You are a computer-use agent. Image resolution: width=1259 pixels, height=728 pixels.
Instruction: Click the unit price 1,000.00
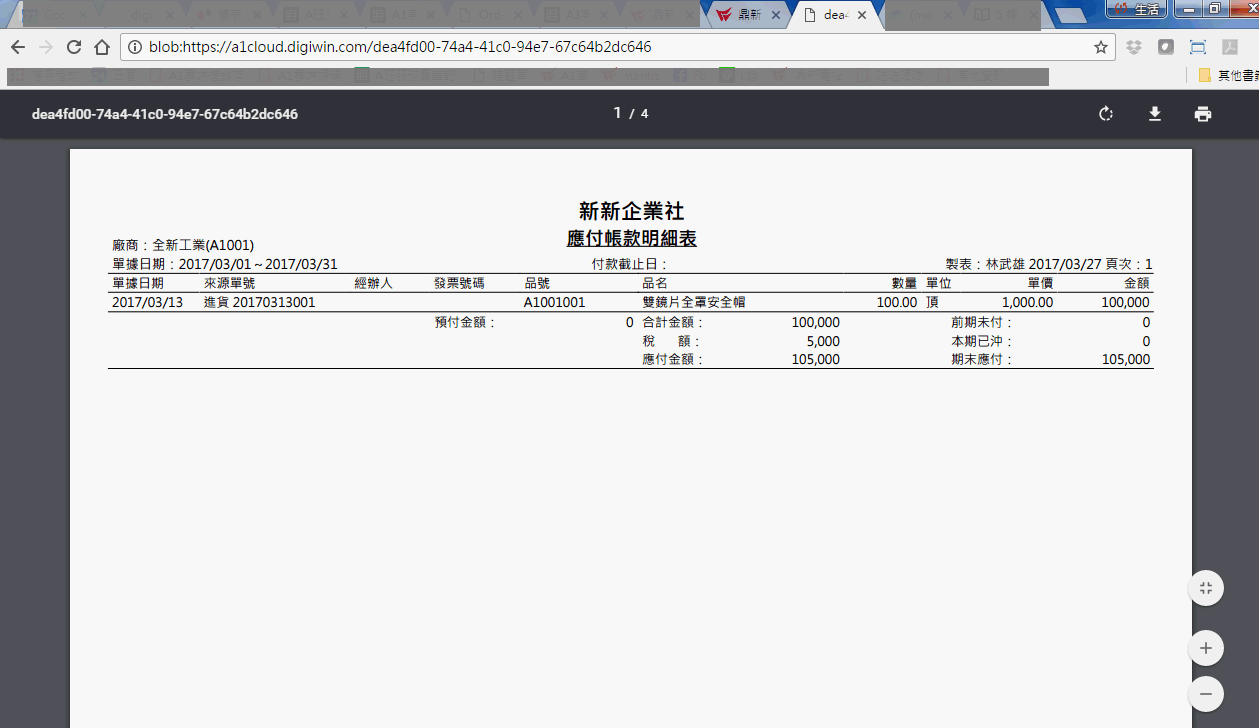click(1027, 302)
